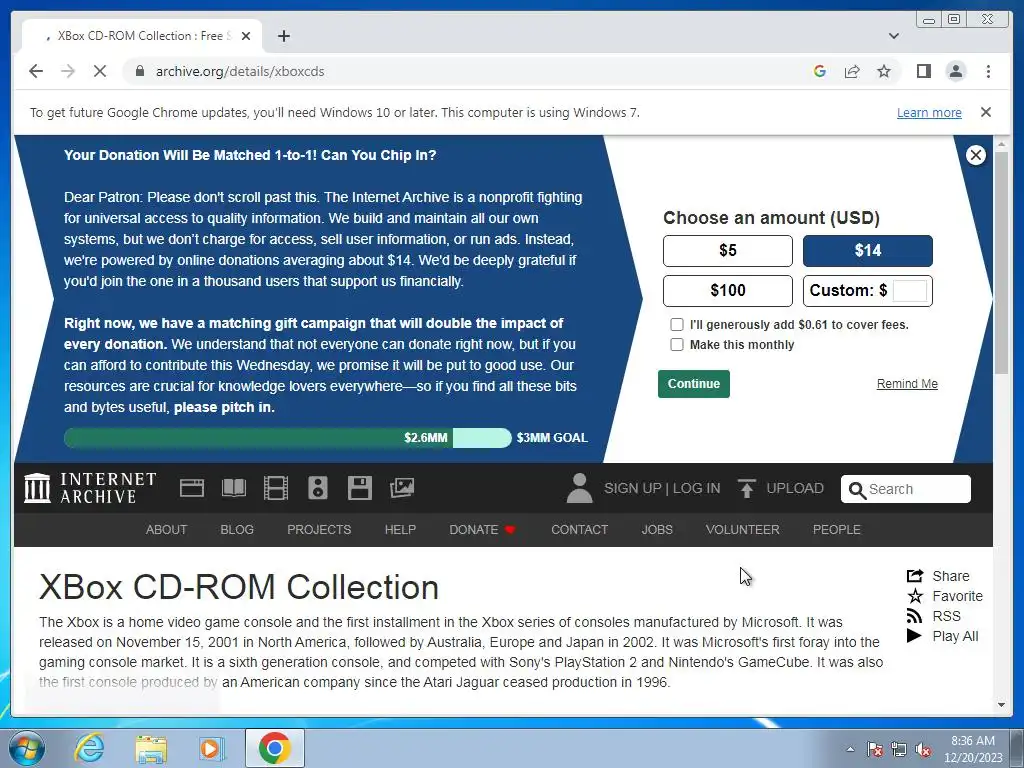Open the Internet Archive home logo
Image resolution: width=1024 pixels, height=768 pixels.
(x=90, y=488)
